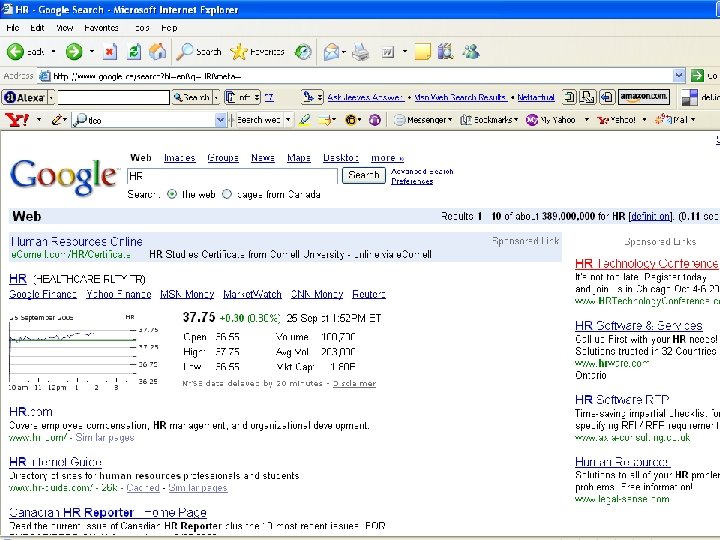Open the Back button history dropdown
This screenshot has height=540, width=720.
click(x=53, y=51)
